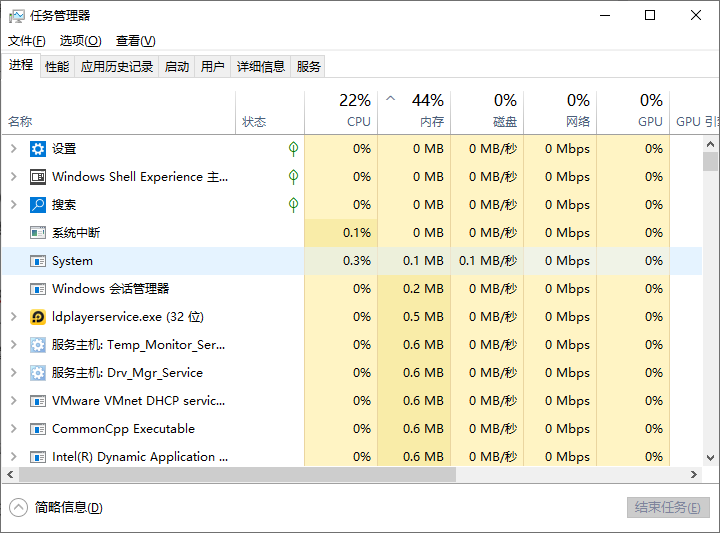Expand the Windows Shell Experience process group

point(14,177)
